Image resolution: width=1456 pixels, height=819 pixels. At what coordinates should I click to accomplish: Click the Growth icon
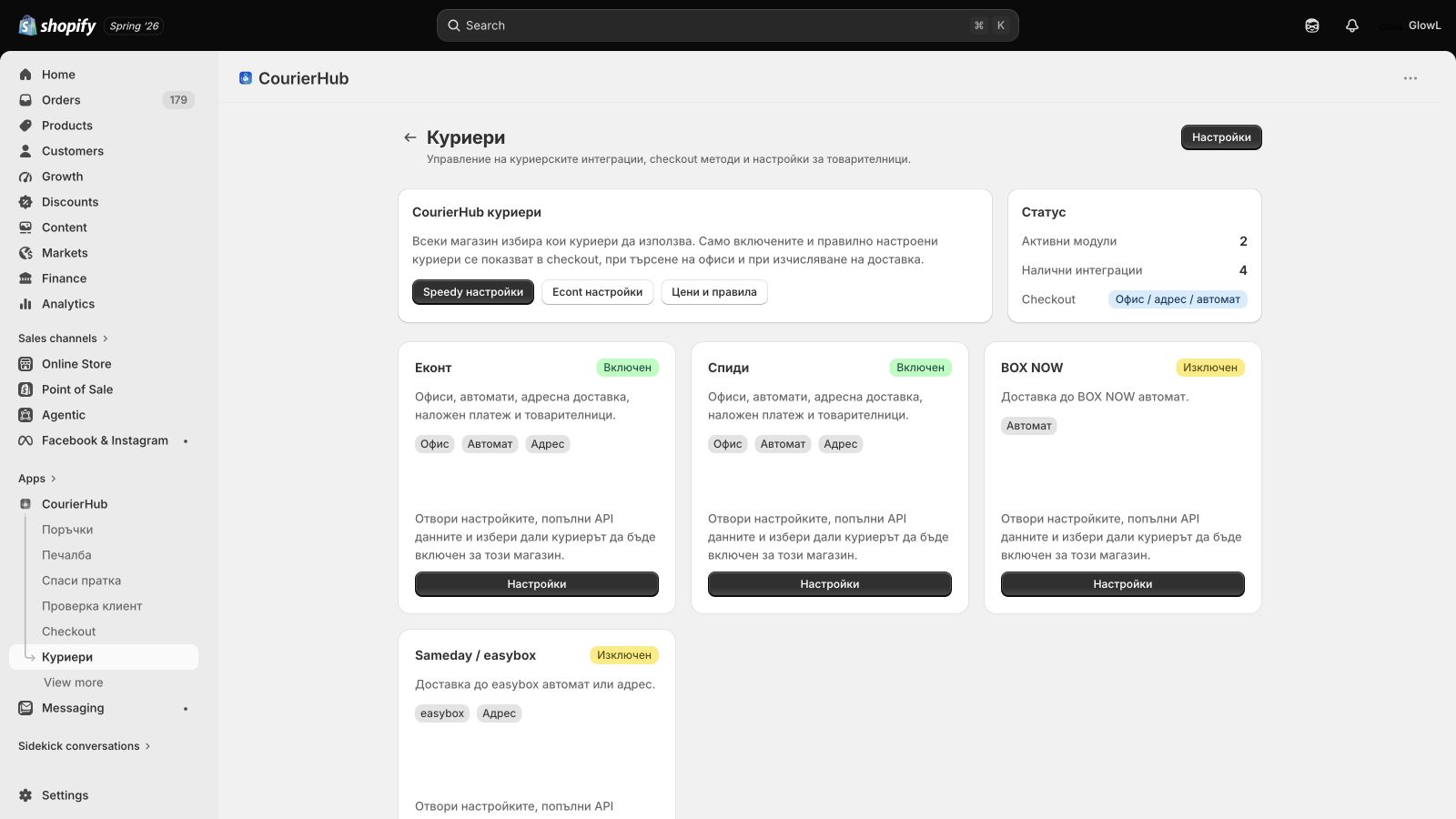tap(25, 177)
